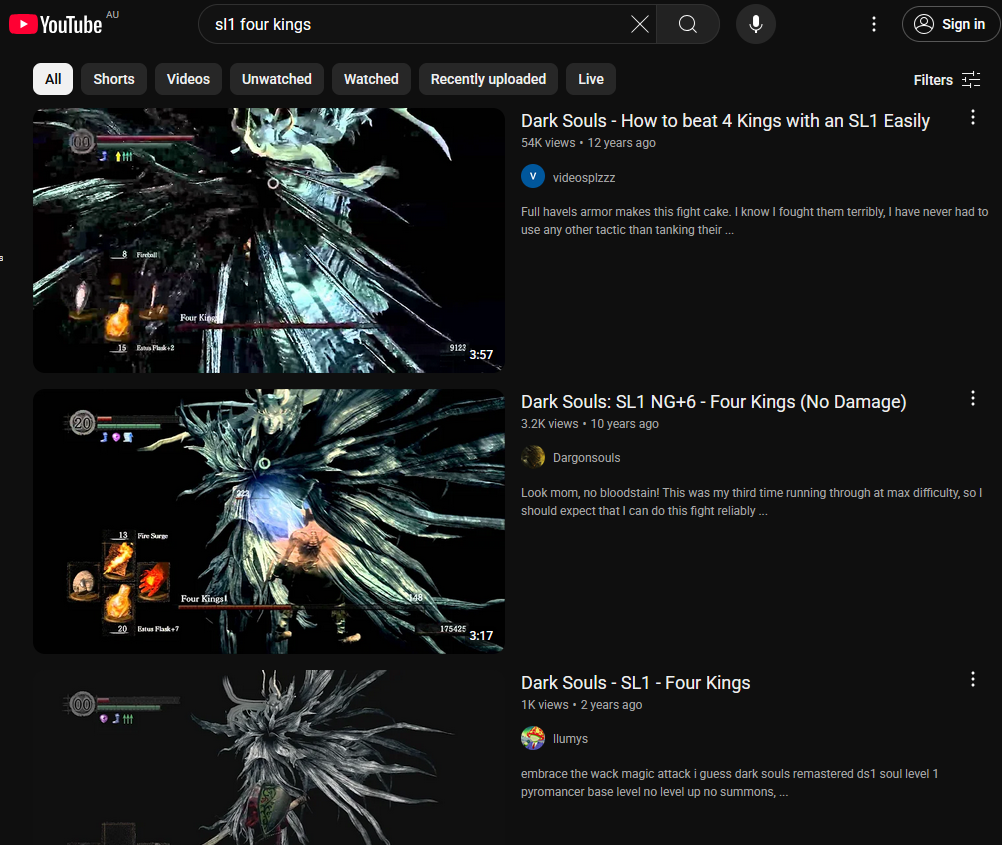Click '54K views • 12 years ago' text

[589, 143]
